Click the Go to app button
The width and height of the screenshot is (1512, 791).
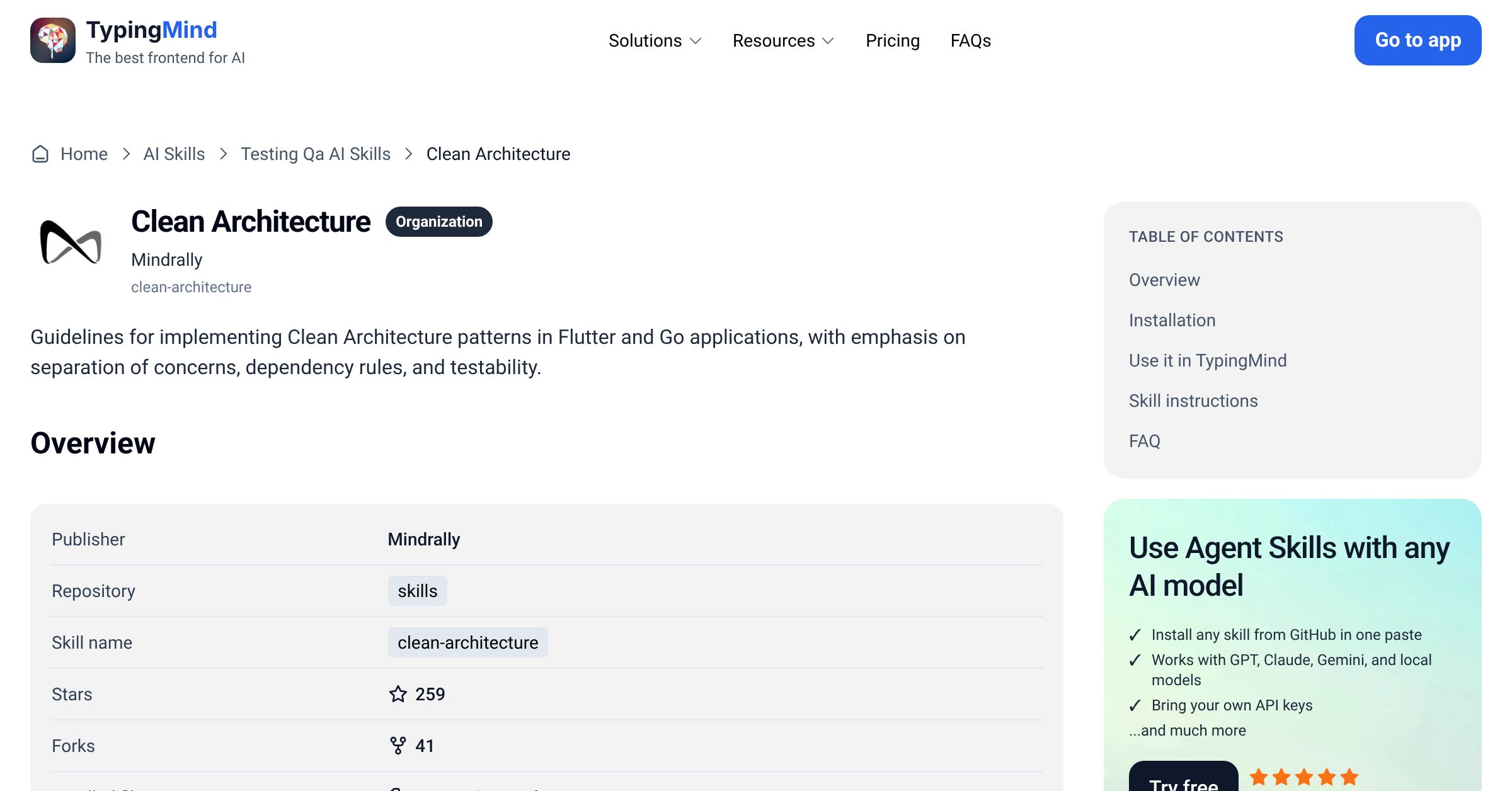click(x=1418, y=40)
